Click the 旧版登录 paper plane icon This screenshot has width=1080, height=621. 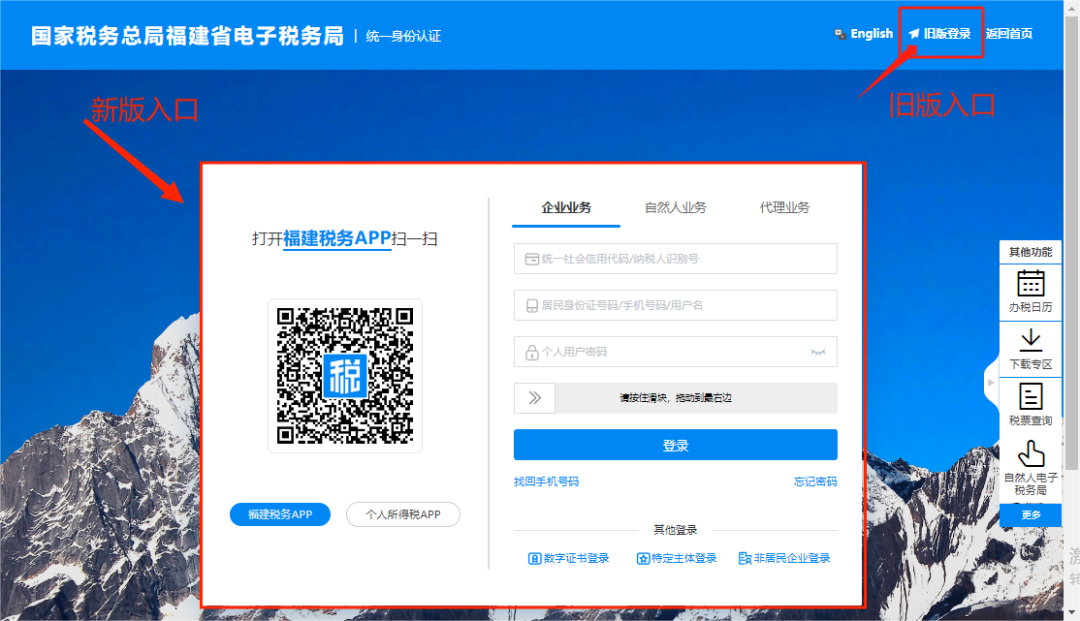coord(914,34)
